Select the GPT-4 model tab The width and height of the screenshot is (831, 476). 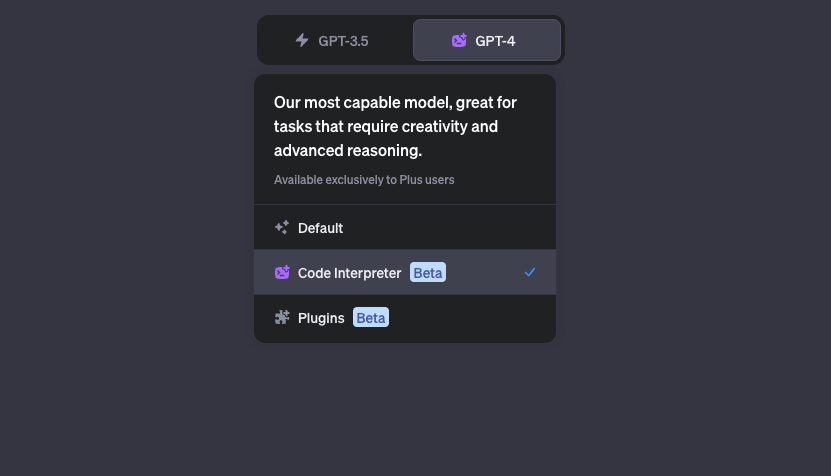click(487, 40)
